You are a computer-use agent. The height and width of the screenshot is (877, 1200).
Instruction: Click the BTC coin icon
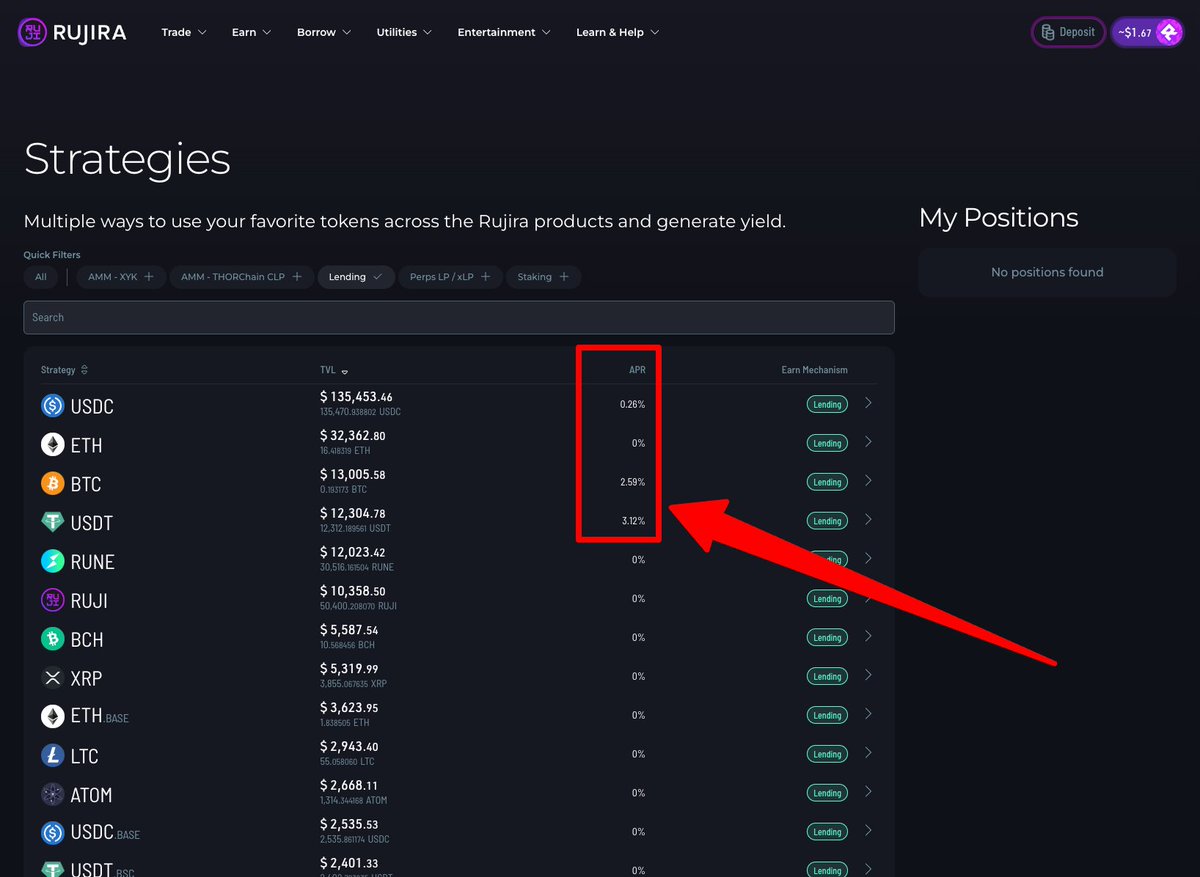pyautogui.click(x=52, y=484)
